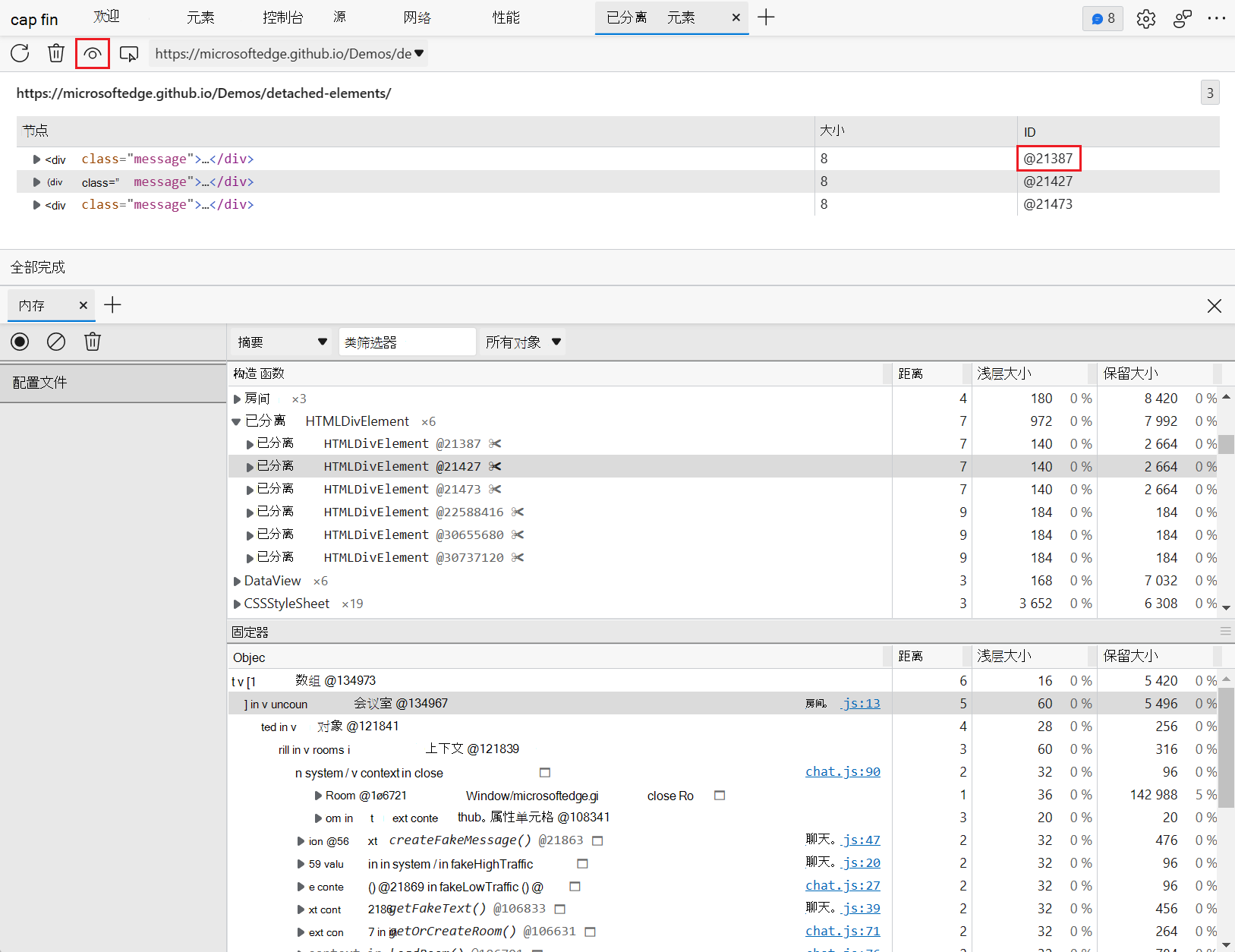This screenshot has width=1235, height=952.
Task: Click the scissors icon next to @21427
Action: pyautogui.click(x=495, y=466)
